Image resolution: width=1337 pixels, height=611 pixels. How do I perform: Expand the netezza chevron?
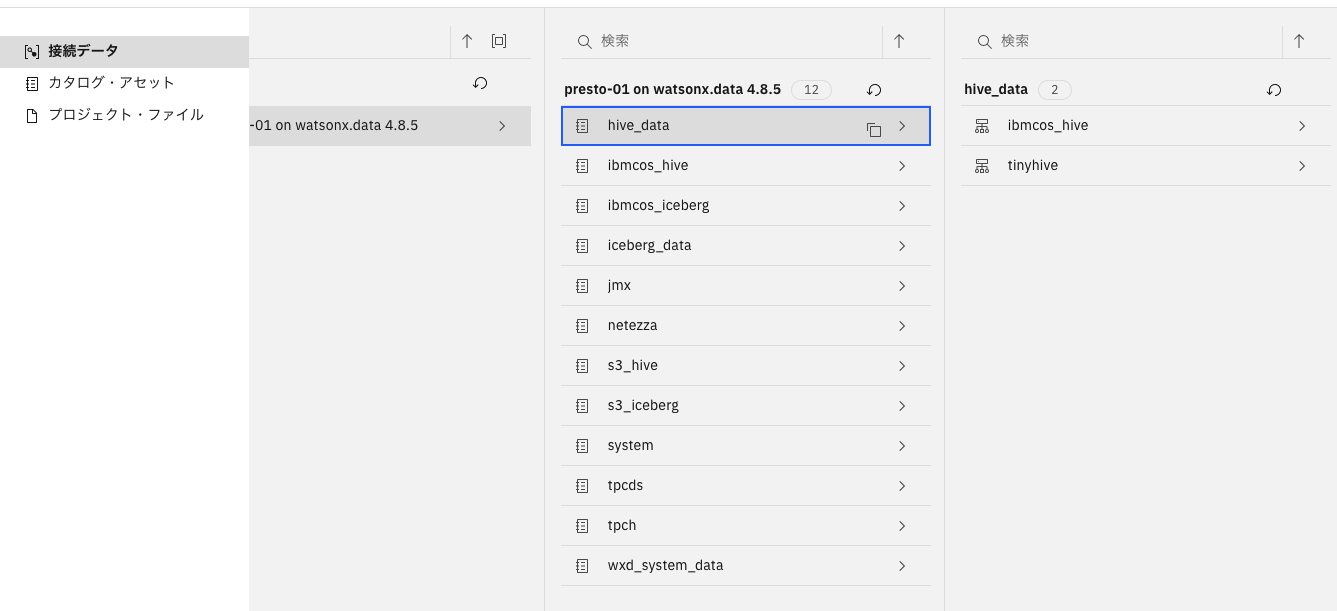pos(902,326)
